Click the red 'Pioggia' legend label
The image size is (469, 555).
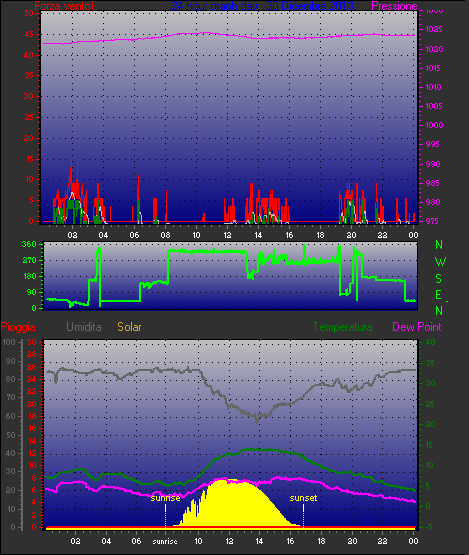[18, 327]
